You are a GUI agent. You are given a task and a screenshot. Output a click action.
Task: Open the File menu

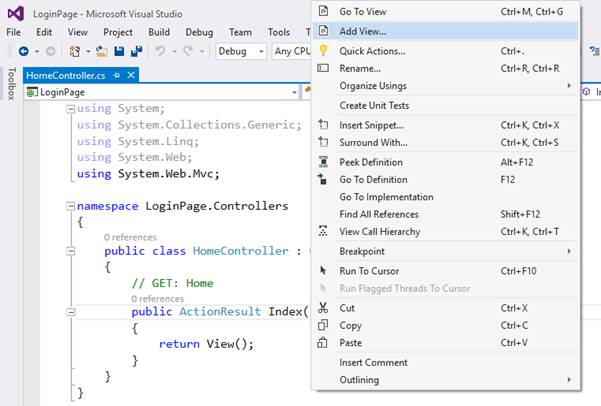point(14,32)
